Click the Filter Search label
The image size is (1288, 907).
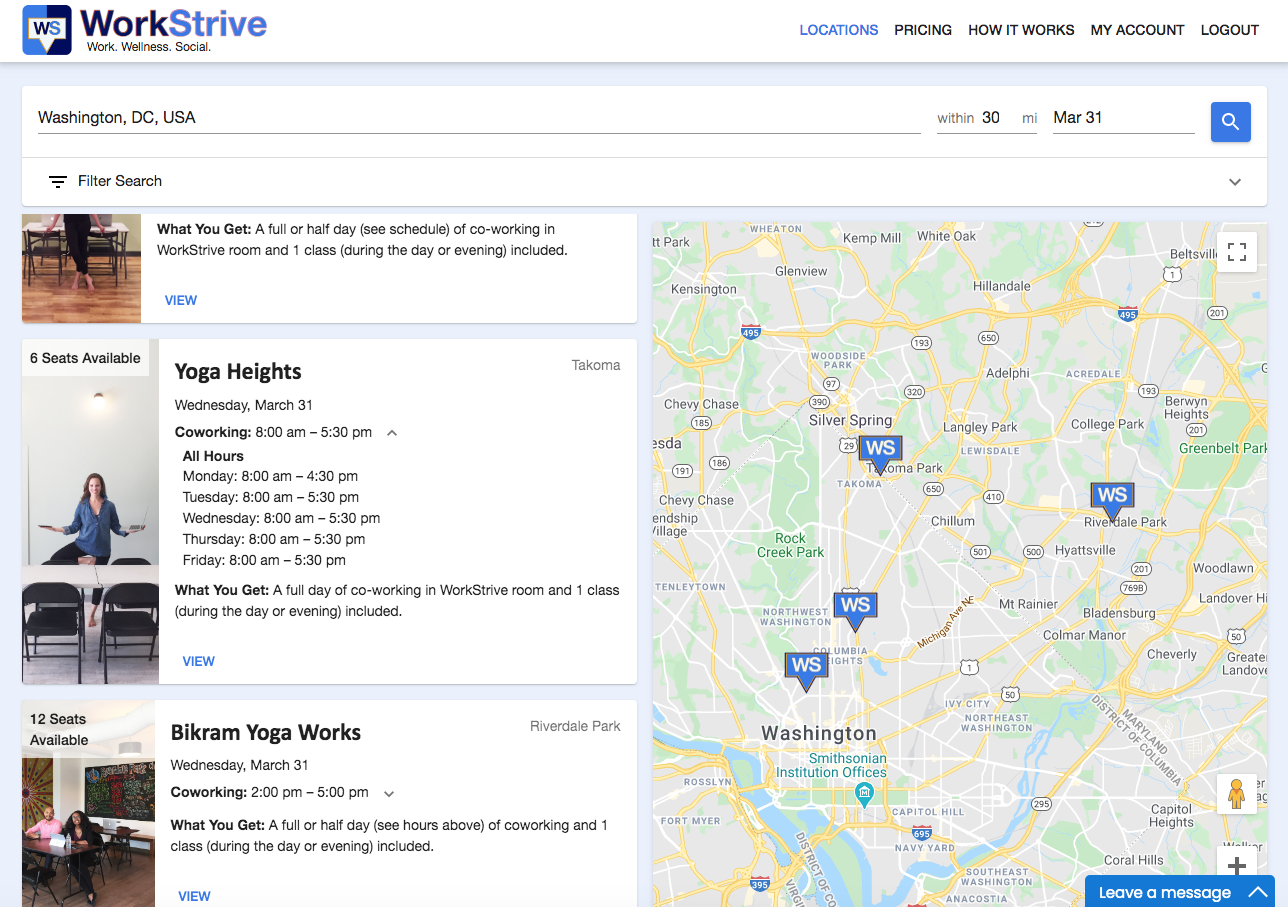(x=120, y=181)
